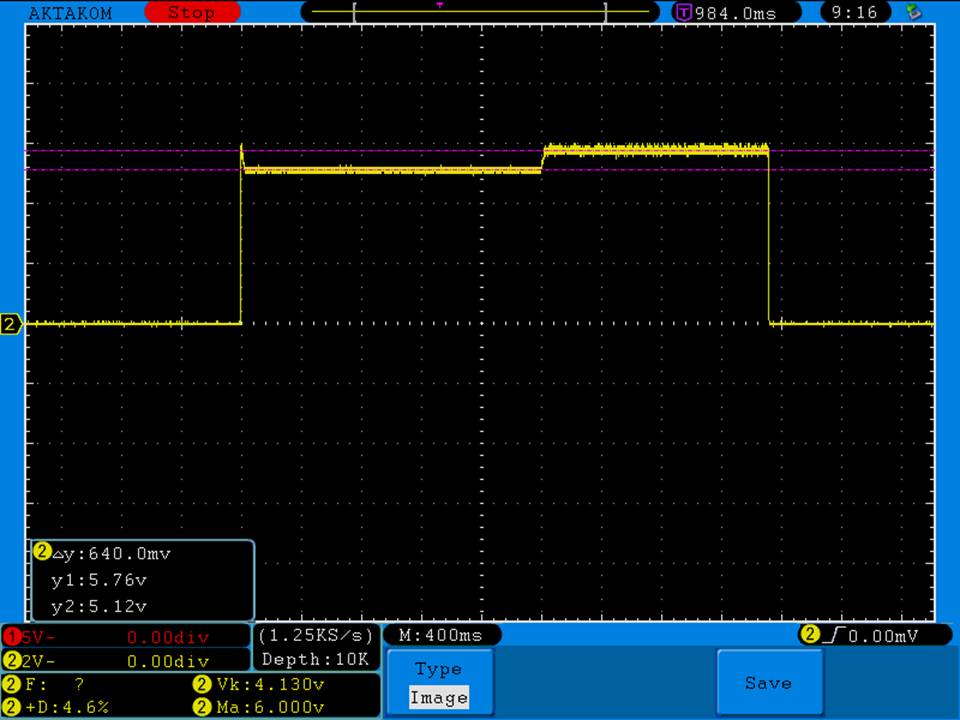This screenshot has height=720, width=960.
Task: Click the channel 2 ground level marker
Action: (12, 324)
